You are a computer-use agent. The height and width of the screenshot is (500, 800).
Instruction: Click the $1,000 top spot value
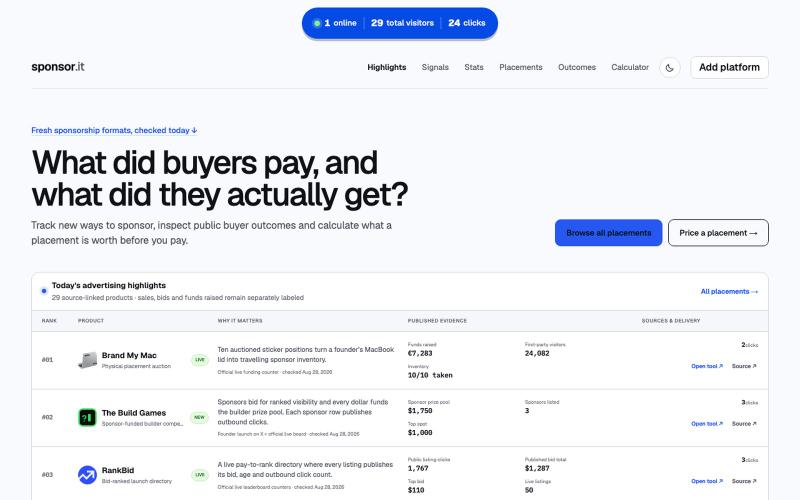point(420,433)
